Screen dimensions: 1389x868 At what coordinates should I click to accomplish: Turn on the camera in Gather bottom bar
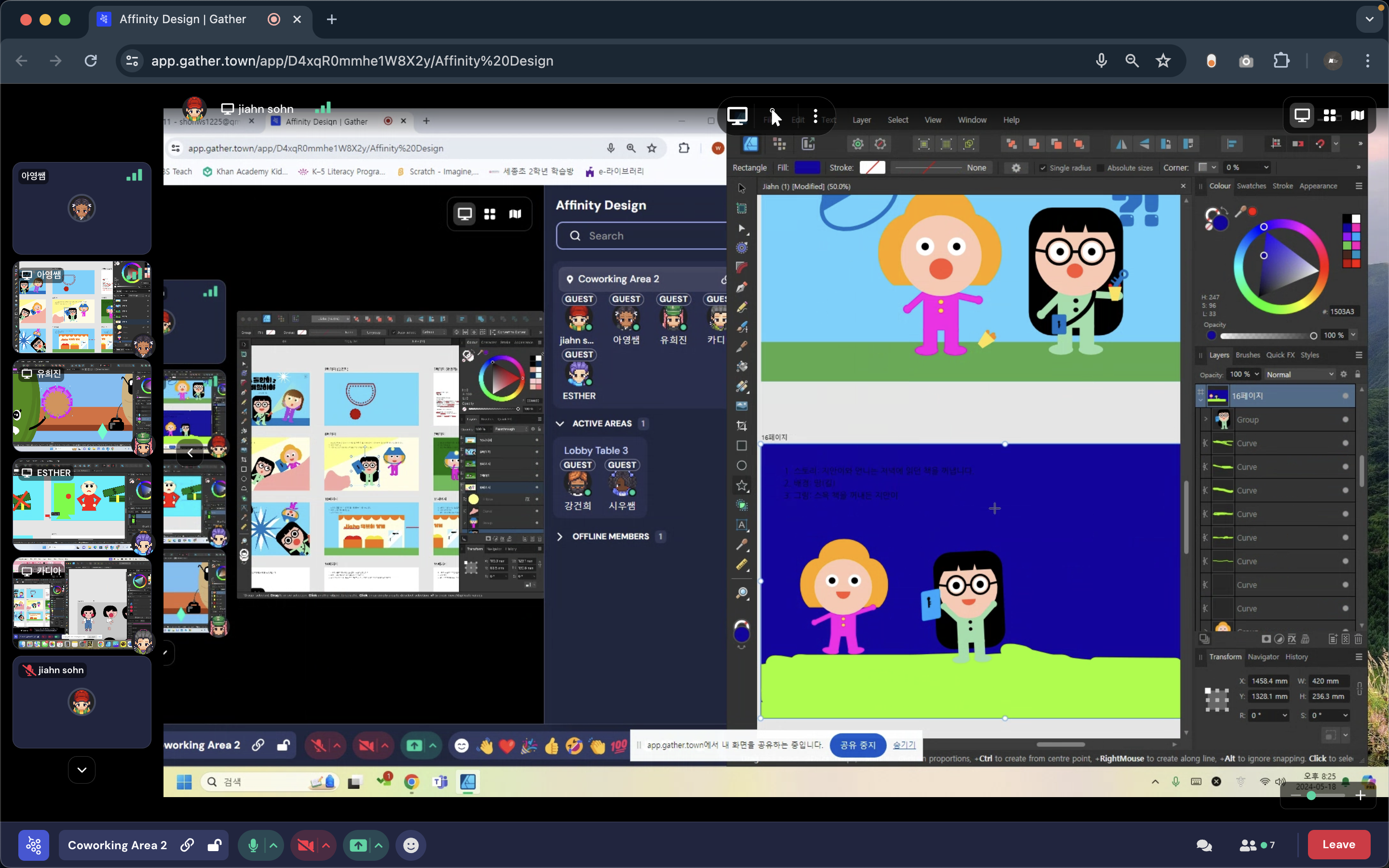pyautogui.click(x=305, y=845)
